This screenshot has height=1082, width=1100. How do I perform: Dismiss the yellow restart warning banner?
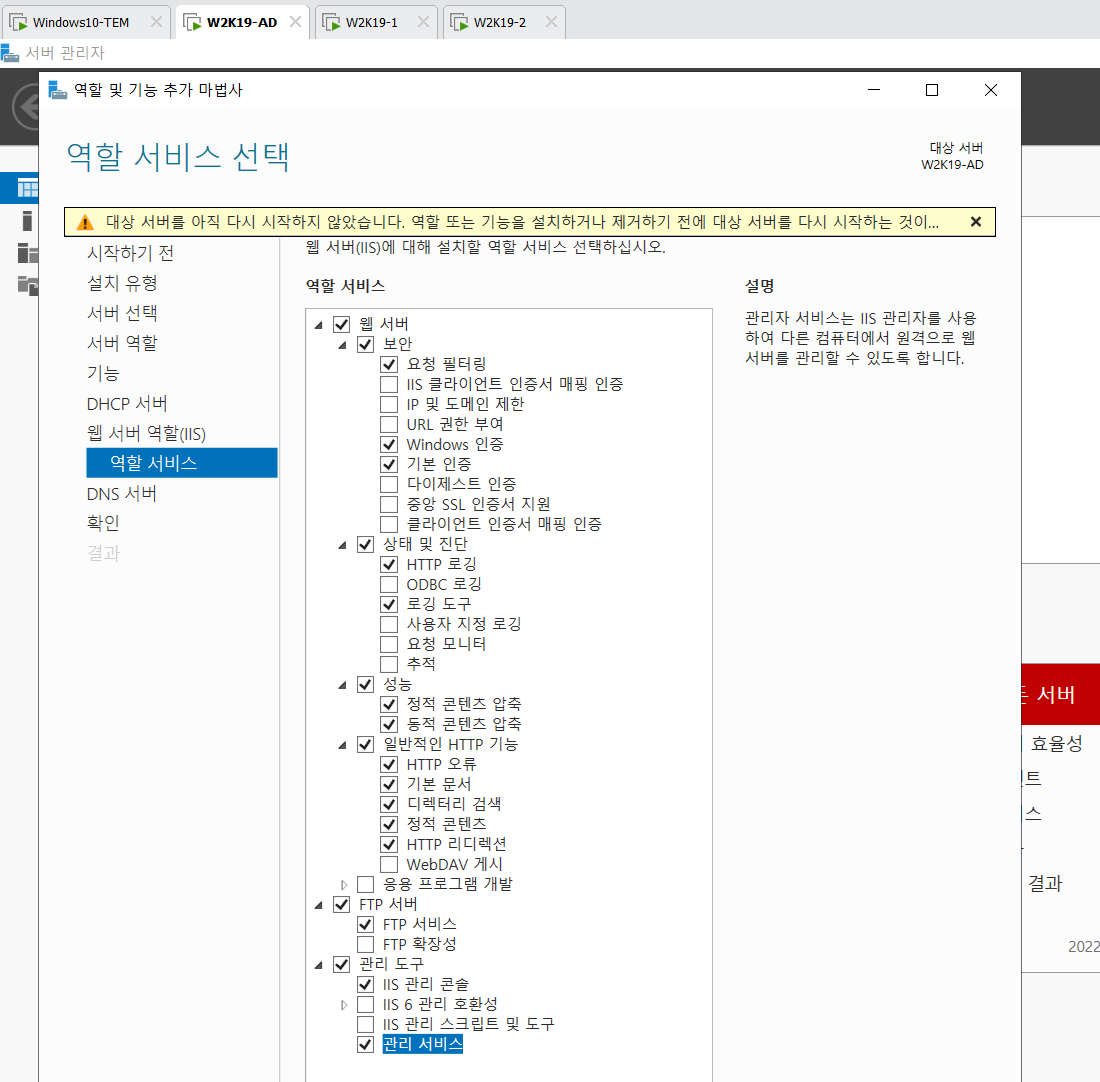pos(975,222)
